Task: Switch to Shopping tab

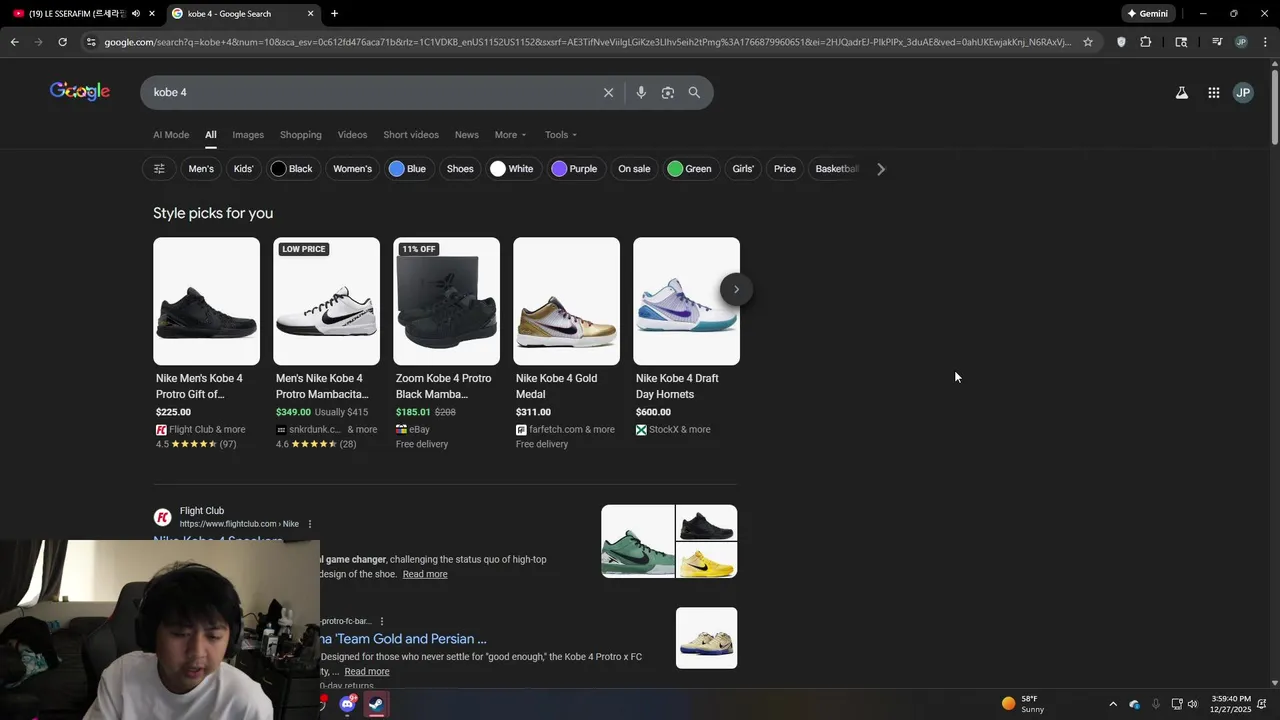Action: [301, 135]
